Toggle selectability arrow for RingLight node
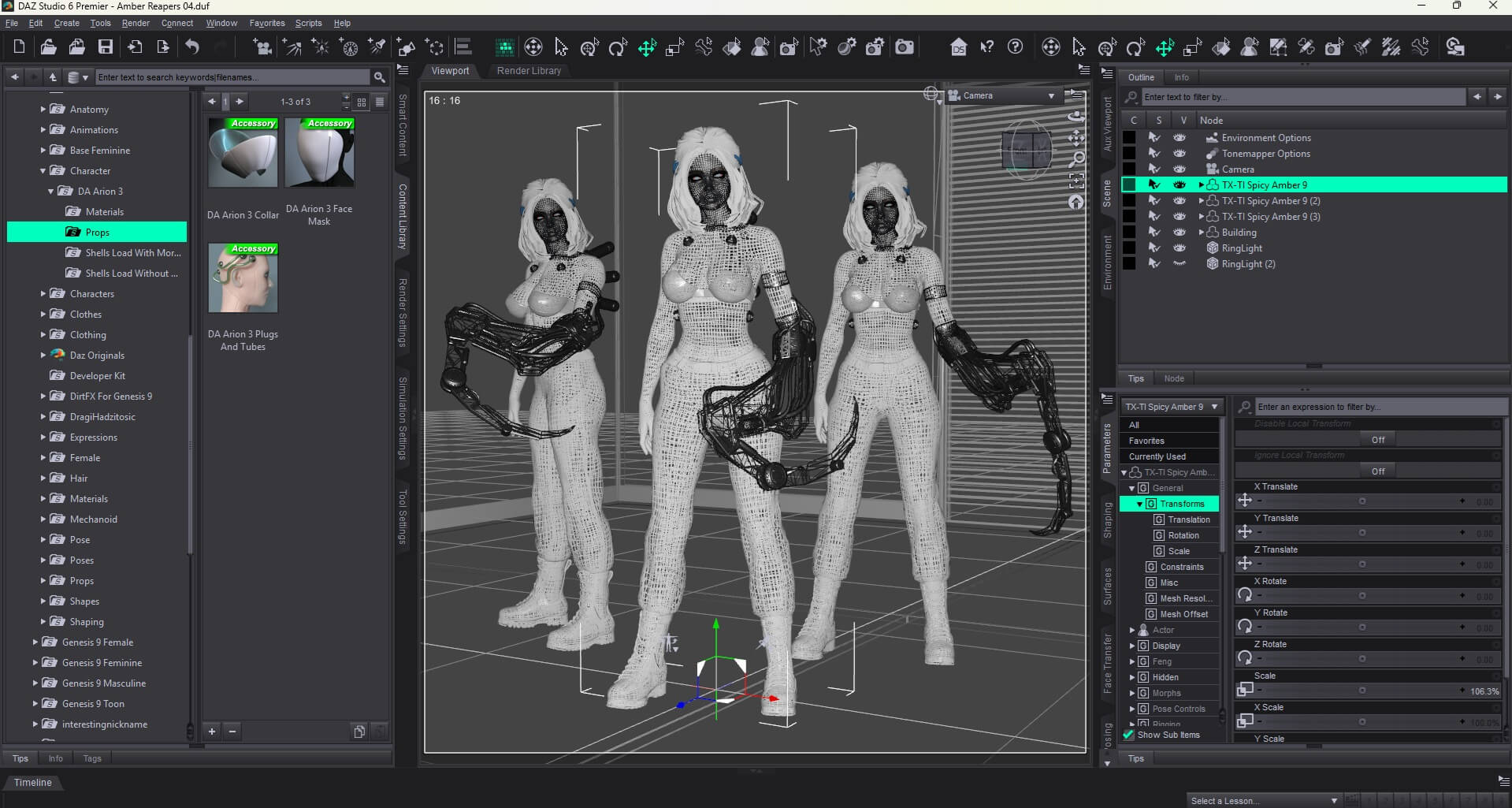This screenshot has height=808, width=1512. [1154, 248]
